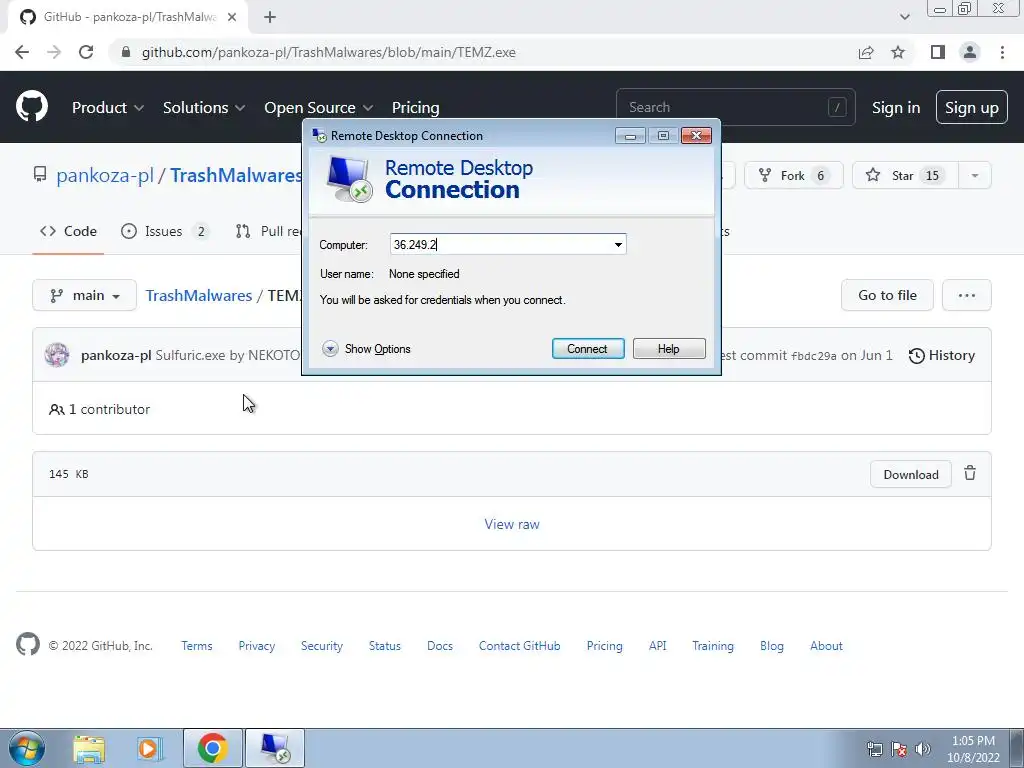1024x768 pixels.
Task: Switch to Chrome on taskbar
Action: [x=212, y=748]
